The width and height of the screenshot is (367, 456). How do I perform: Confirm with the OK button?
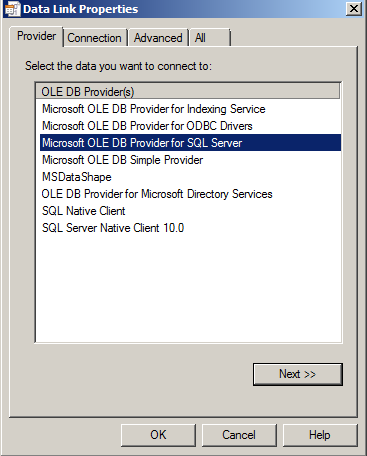[158, 435]
